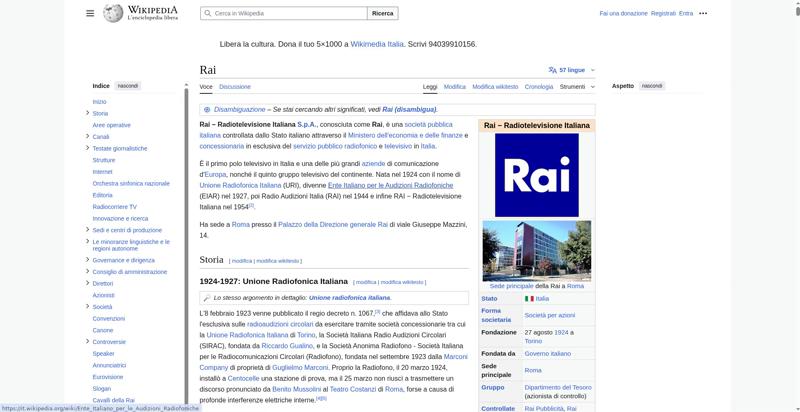Open the Wikimedia Italia banner link
Screen dimensions: 800x412
click(377, 44)
